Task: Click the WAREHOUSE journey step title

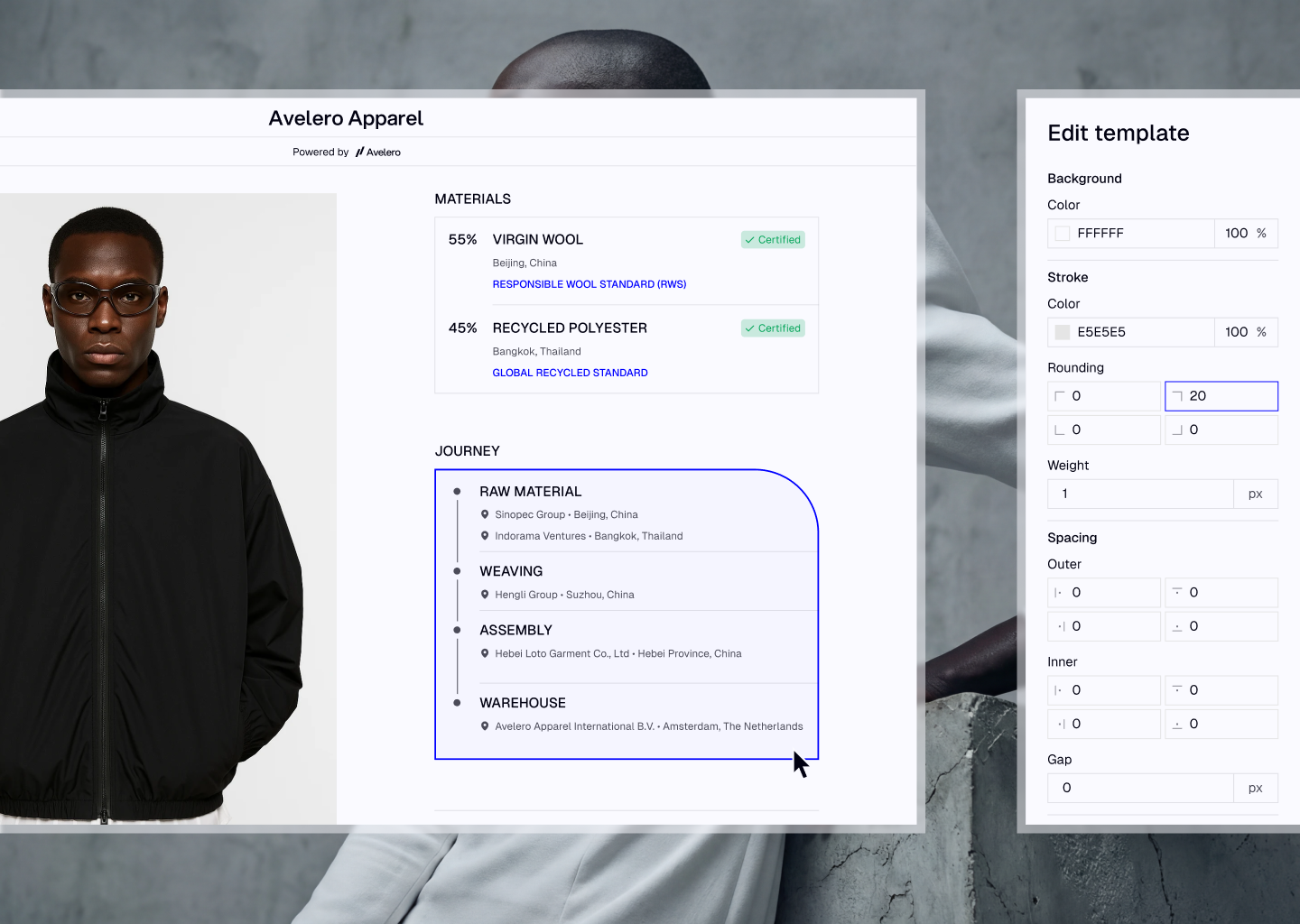Action: tap(523, 703)
